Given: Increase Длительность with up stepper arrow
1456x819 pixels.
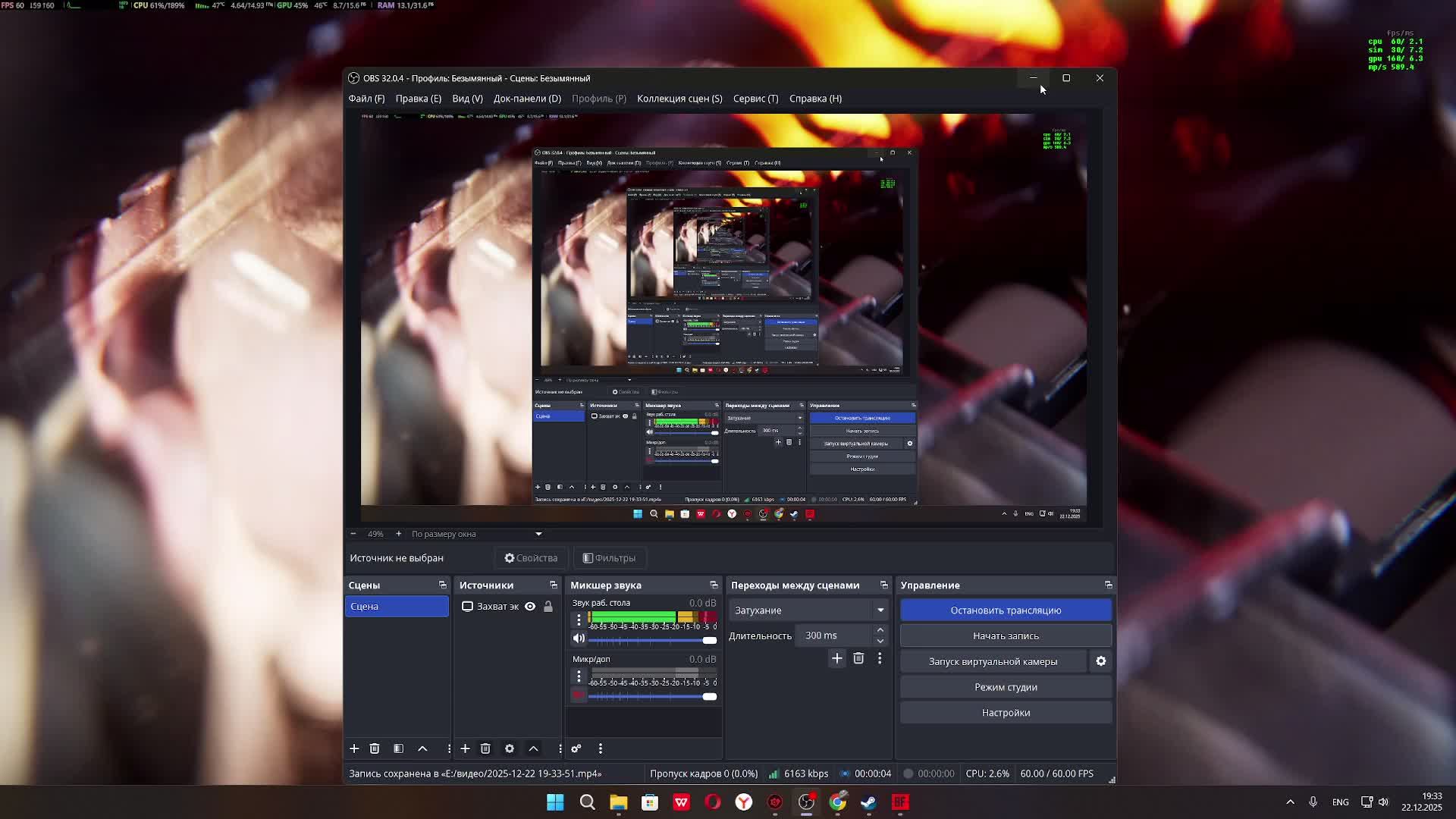Looking at the screenshot, I should tap(880, 630).
